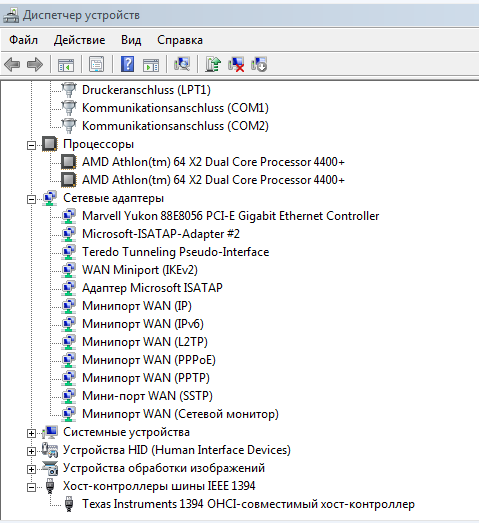This screenshot has height=523, width=479.
Task: Open the Действие menu
Action: pyautogui.click(x=79, y=40)
